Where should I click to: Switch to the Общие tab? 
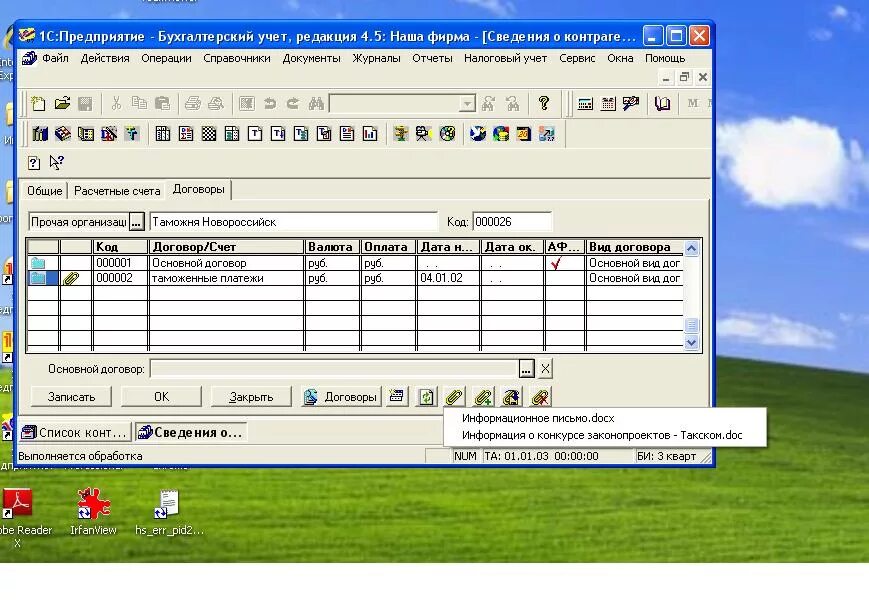tap(45, 191)
